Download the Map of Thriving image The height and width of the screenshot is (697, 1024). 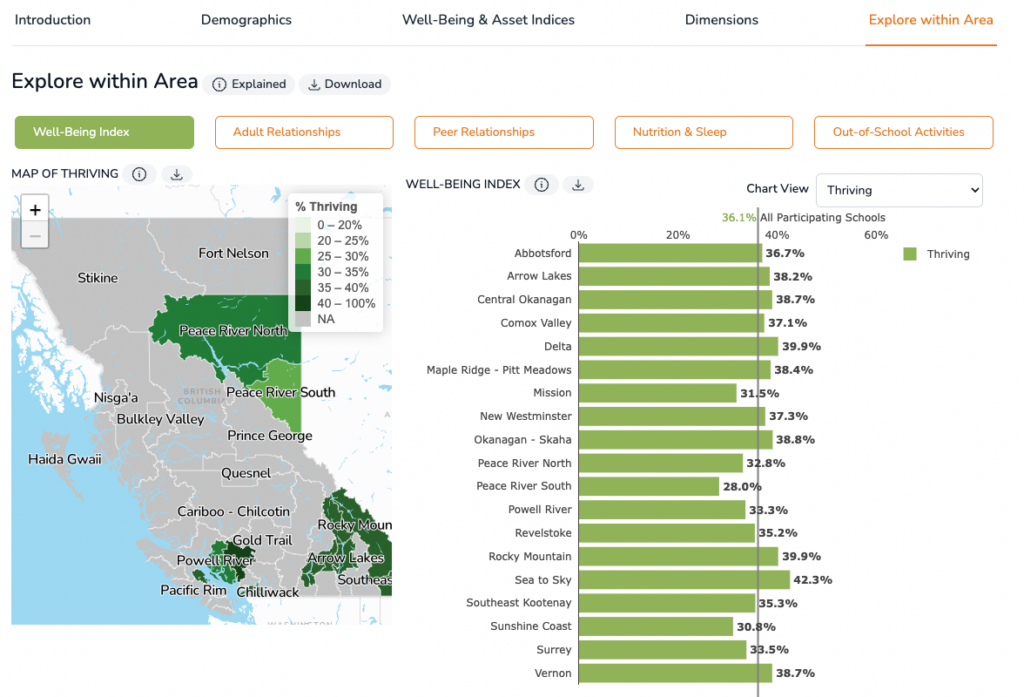pyautogui.click(x=176, y=174)
